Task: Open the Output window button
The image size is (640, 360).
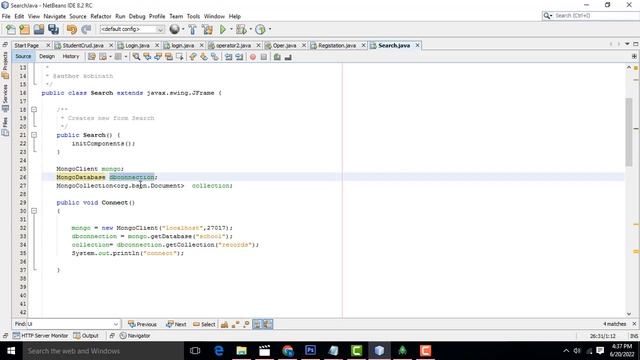Action: pyautogui.click(x=86, y=336)
